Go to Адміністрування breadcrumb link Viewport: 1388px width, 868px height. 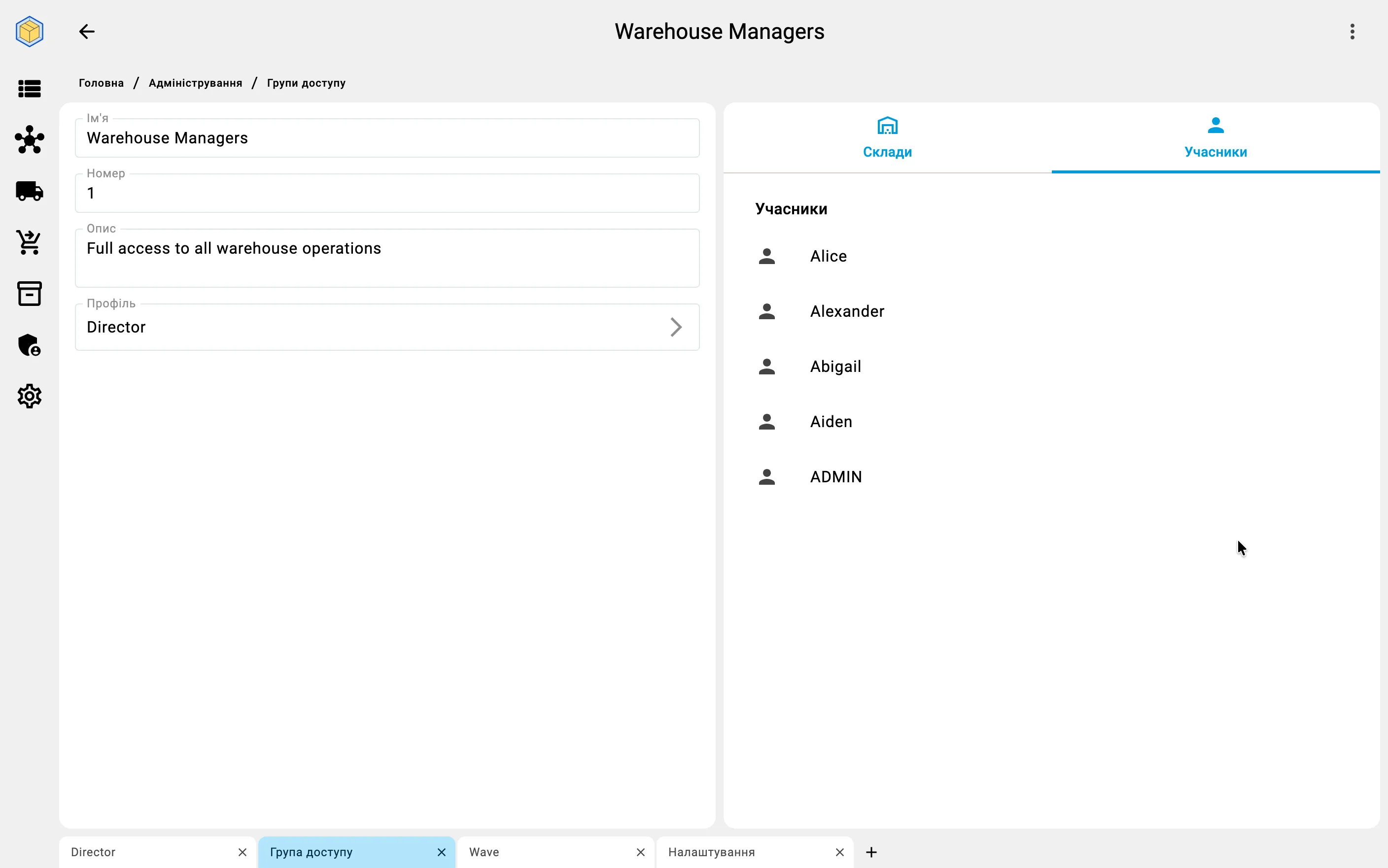click(195, 83)
